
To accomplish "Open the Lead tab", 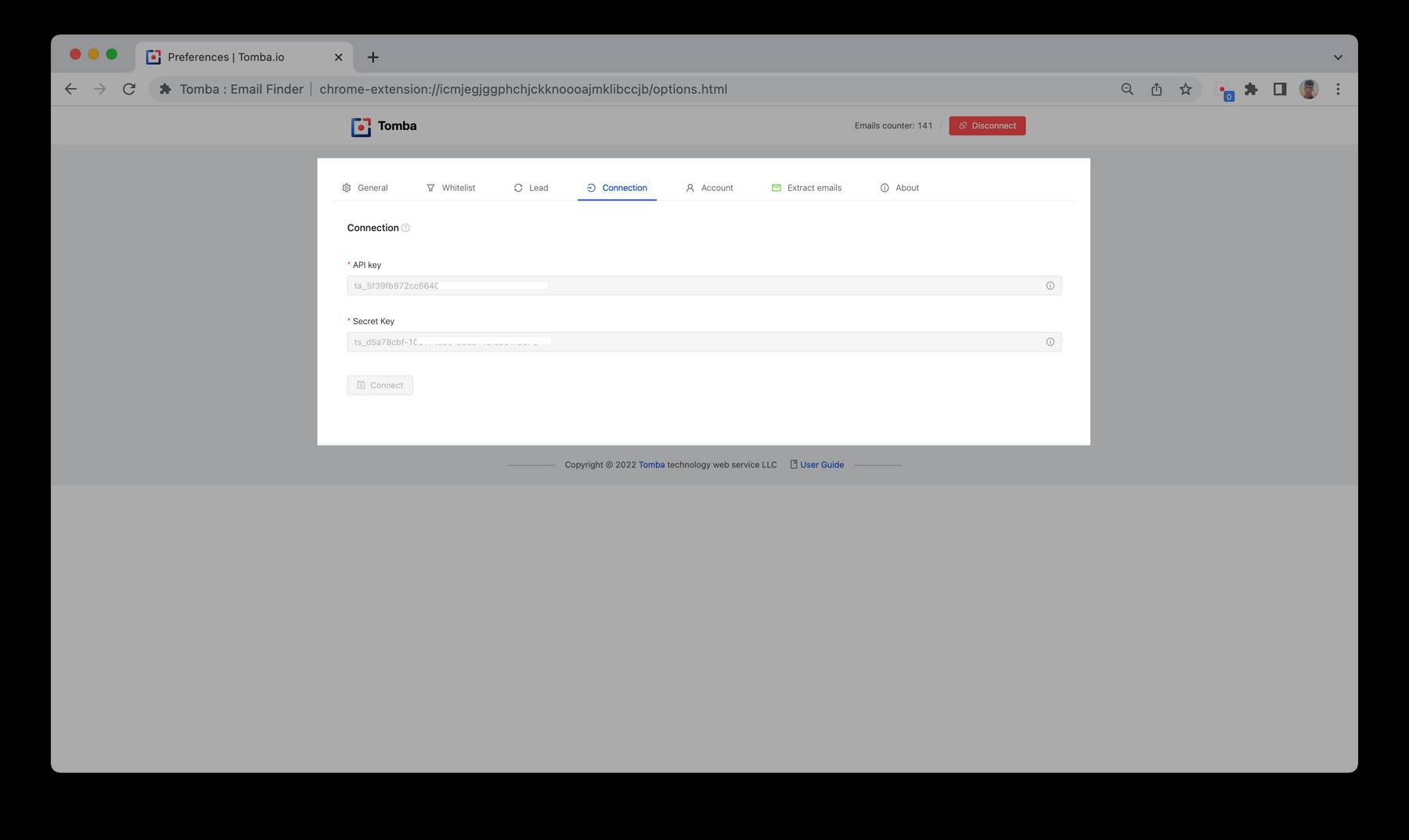I will 531,188.
